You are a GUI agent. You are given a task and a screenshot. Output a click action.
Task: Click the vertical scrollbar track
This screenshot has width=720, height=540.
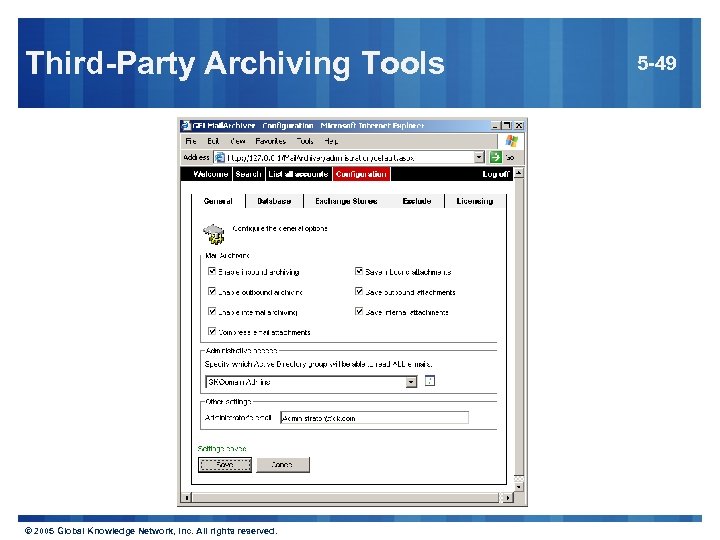[x=519, y=326]
